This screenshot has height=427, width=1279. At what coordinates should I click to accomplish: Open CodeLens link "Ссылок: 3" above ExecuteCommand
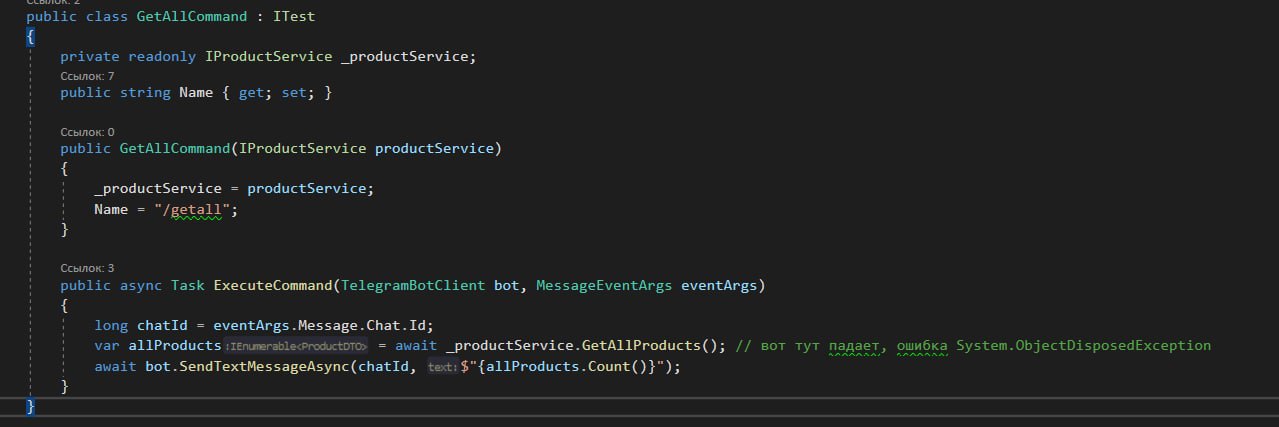tap(87, 268)
